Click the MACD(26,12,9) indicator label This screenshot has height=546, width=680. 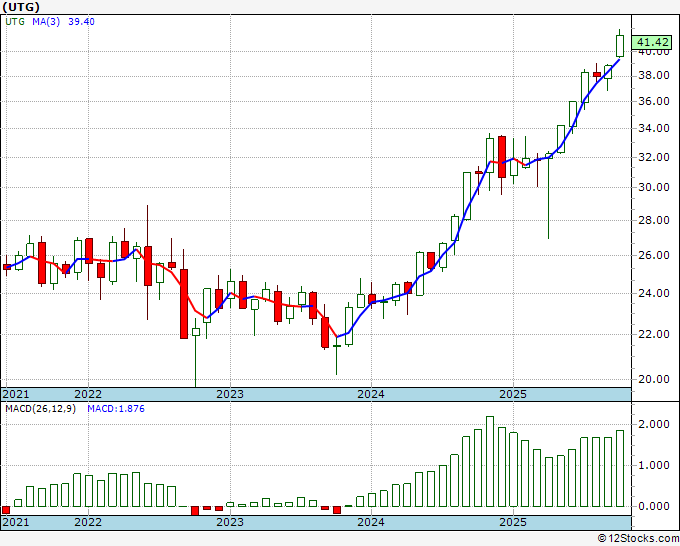[40, 409]
